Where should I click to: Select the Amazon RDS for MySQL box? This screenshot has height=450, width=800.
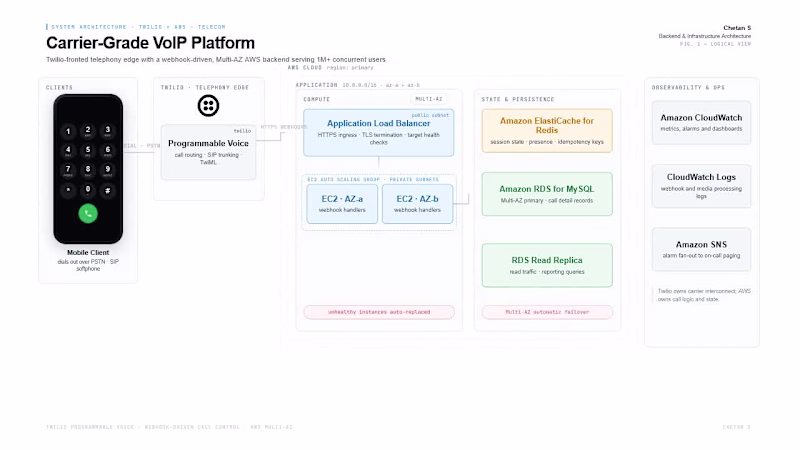pyautogui.click(x=547, y=194)
